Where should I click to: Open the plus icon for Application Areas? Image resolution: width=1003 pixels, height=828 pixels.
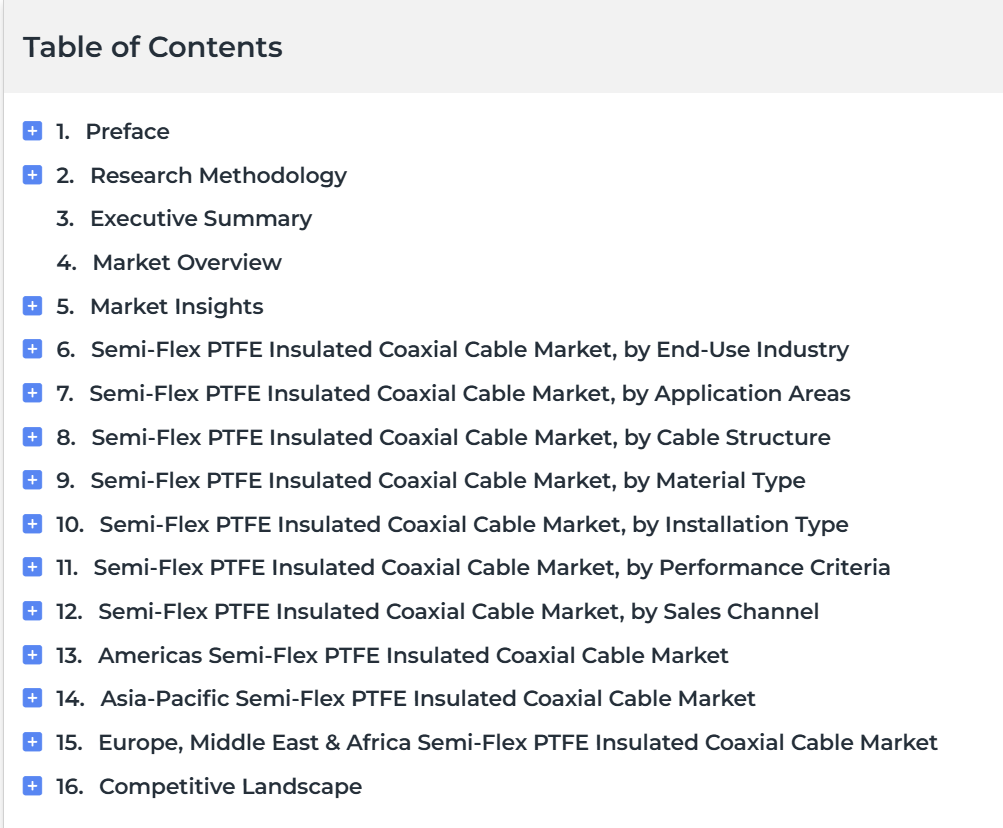tap(33, 393)
